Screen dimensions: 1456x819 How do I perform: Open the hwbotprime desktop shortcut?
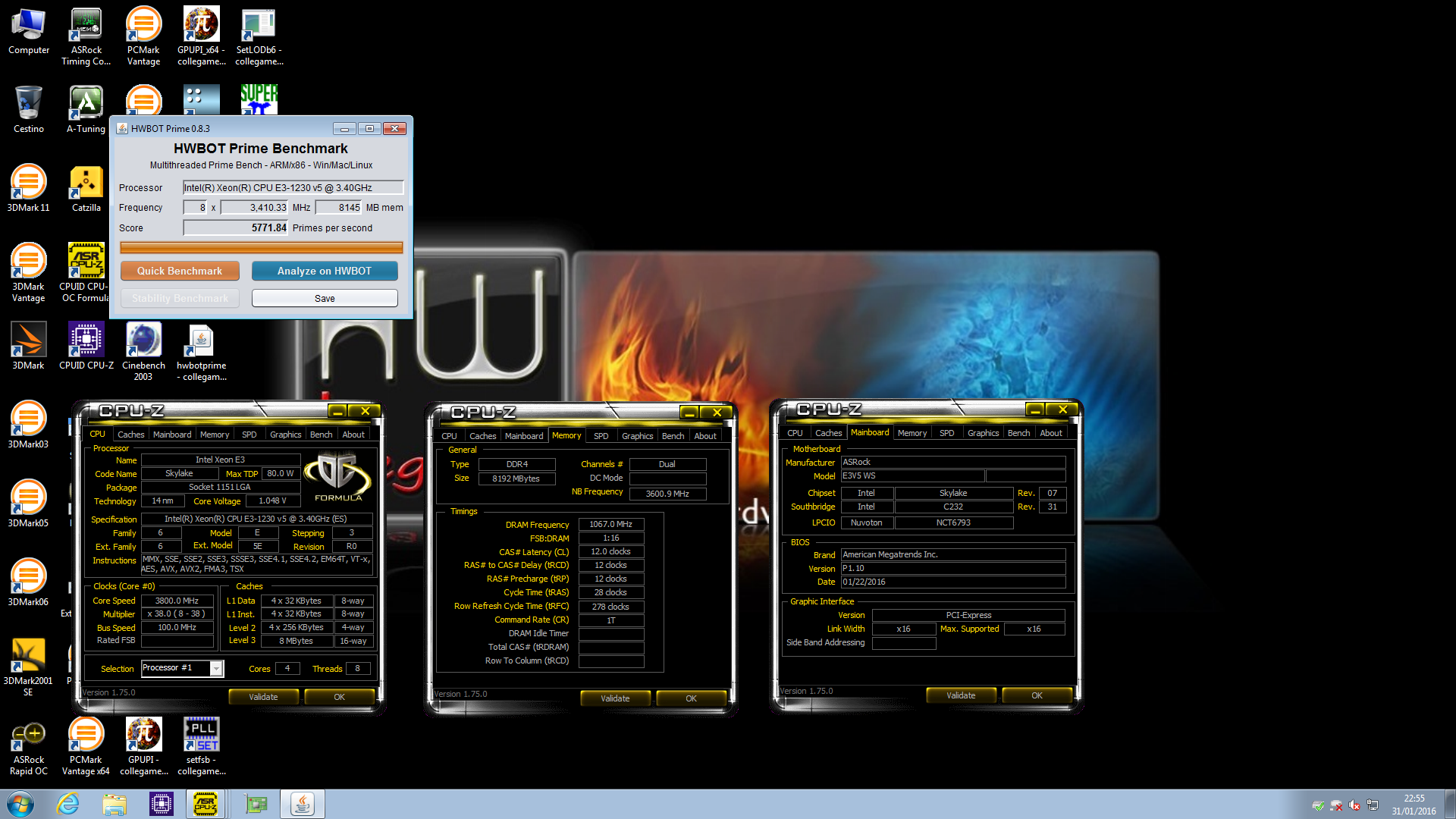[x=201, y=352]
